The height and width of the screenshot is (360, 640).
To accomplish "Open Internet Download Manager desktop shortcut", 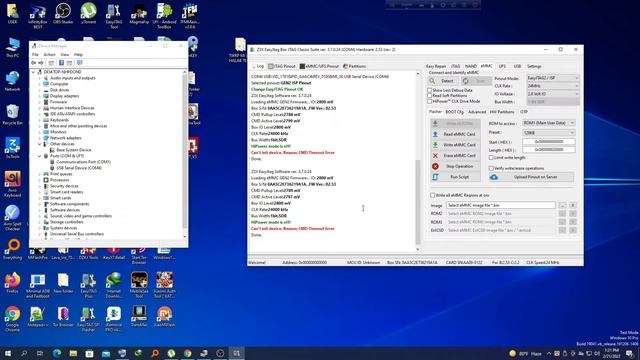I will pos(113,285).
